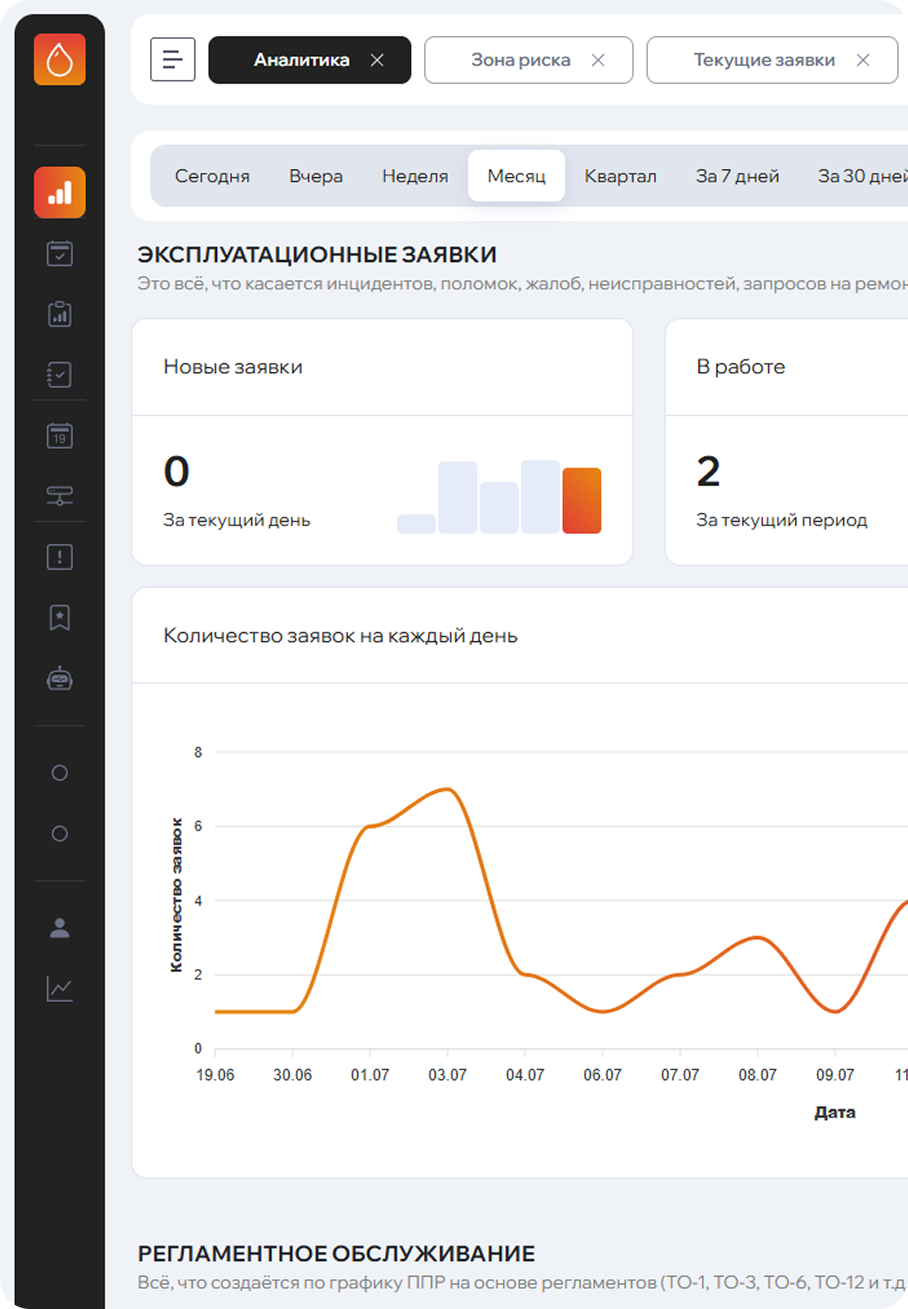Open the robot assistant sidebar icon

(59, 679)
